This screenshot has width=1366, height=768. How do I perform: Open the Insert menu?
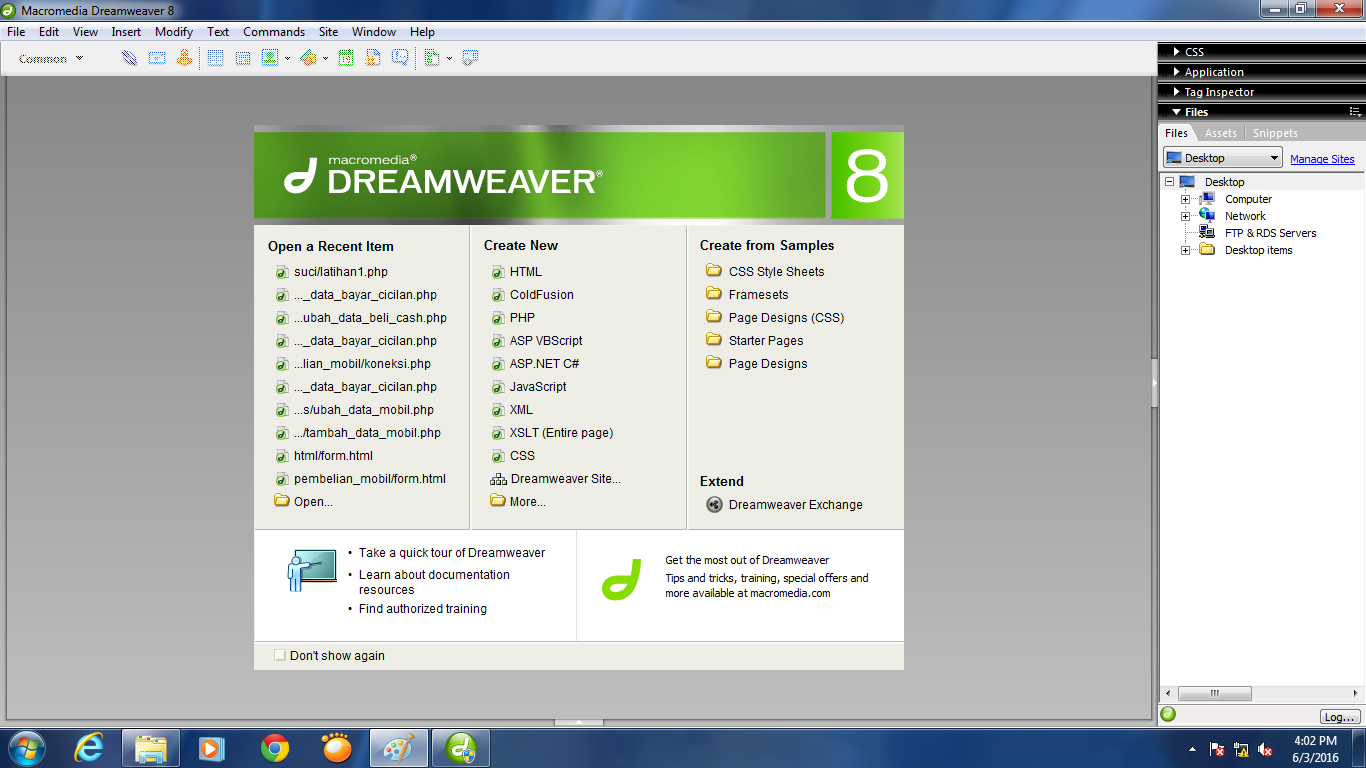click(x=126, y=32)
